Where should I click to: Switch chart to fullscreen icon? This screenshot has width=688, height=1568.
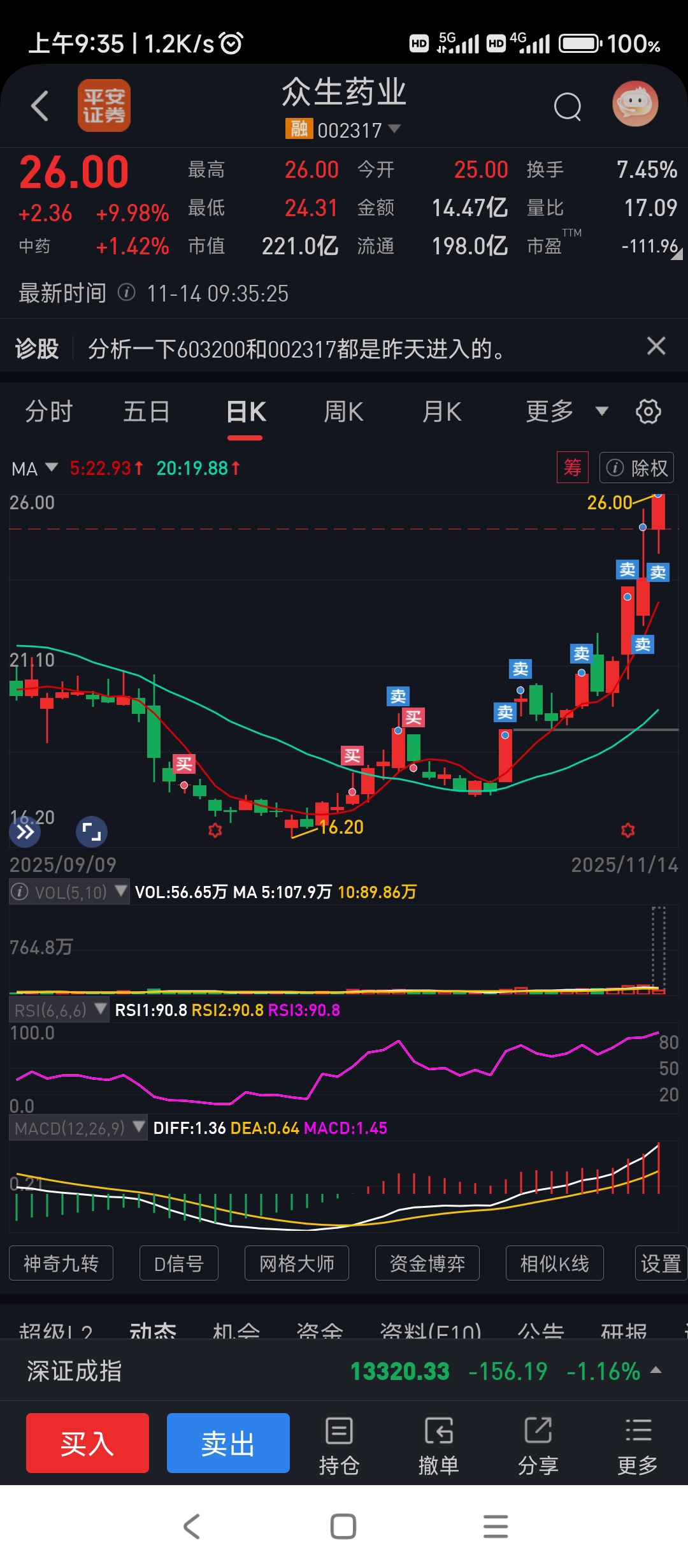92,832
